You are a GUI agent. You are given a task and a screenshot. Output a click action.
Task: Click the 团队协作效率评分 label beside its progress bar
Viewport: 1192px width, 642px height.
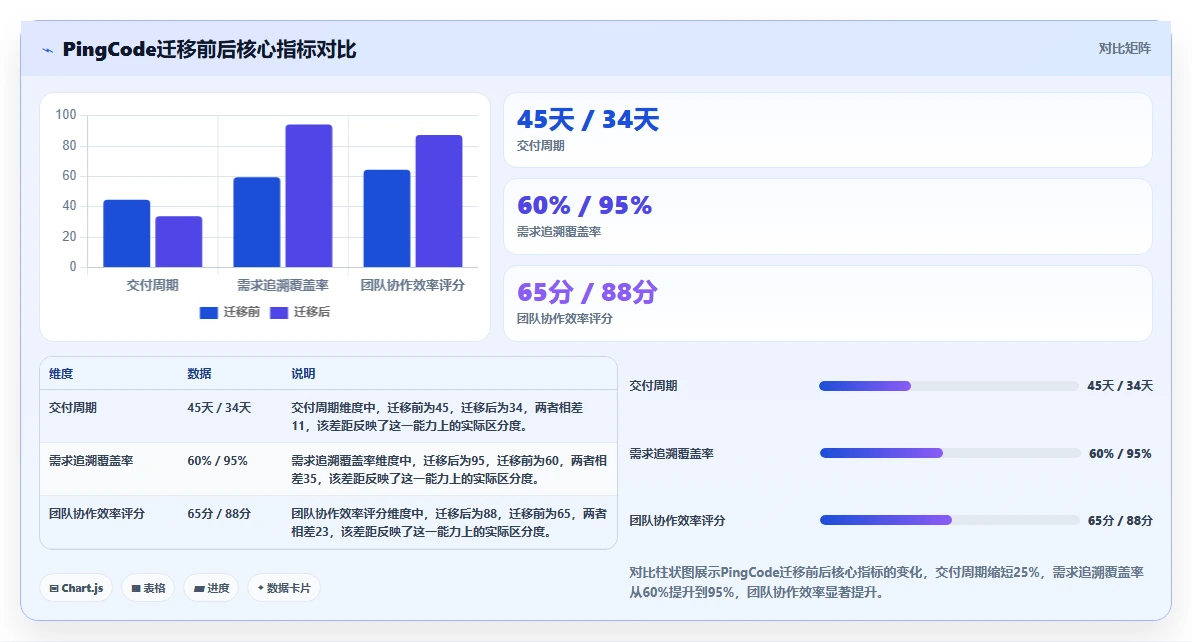tap(677, 521)
